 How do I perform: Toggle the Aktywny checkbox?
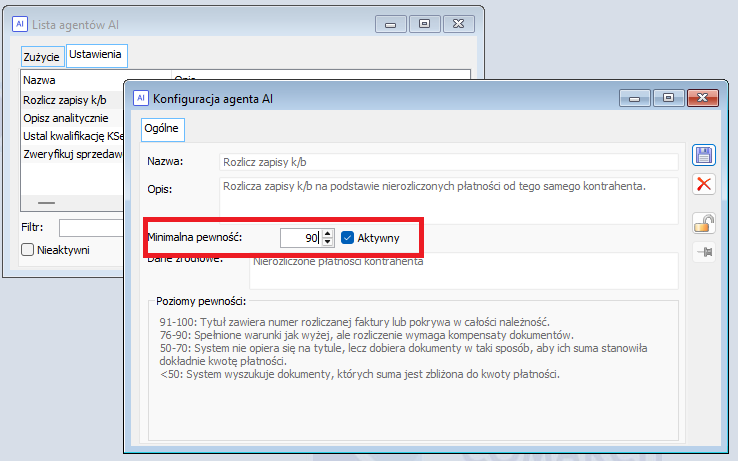tap(347, 238)
